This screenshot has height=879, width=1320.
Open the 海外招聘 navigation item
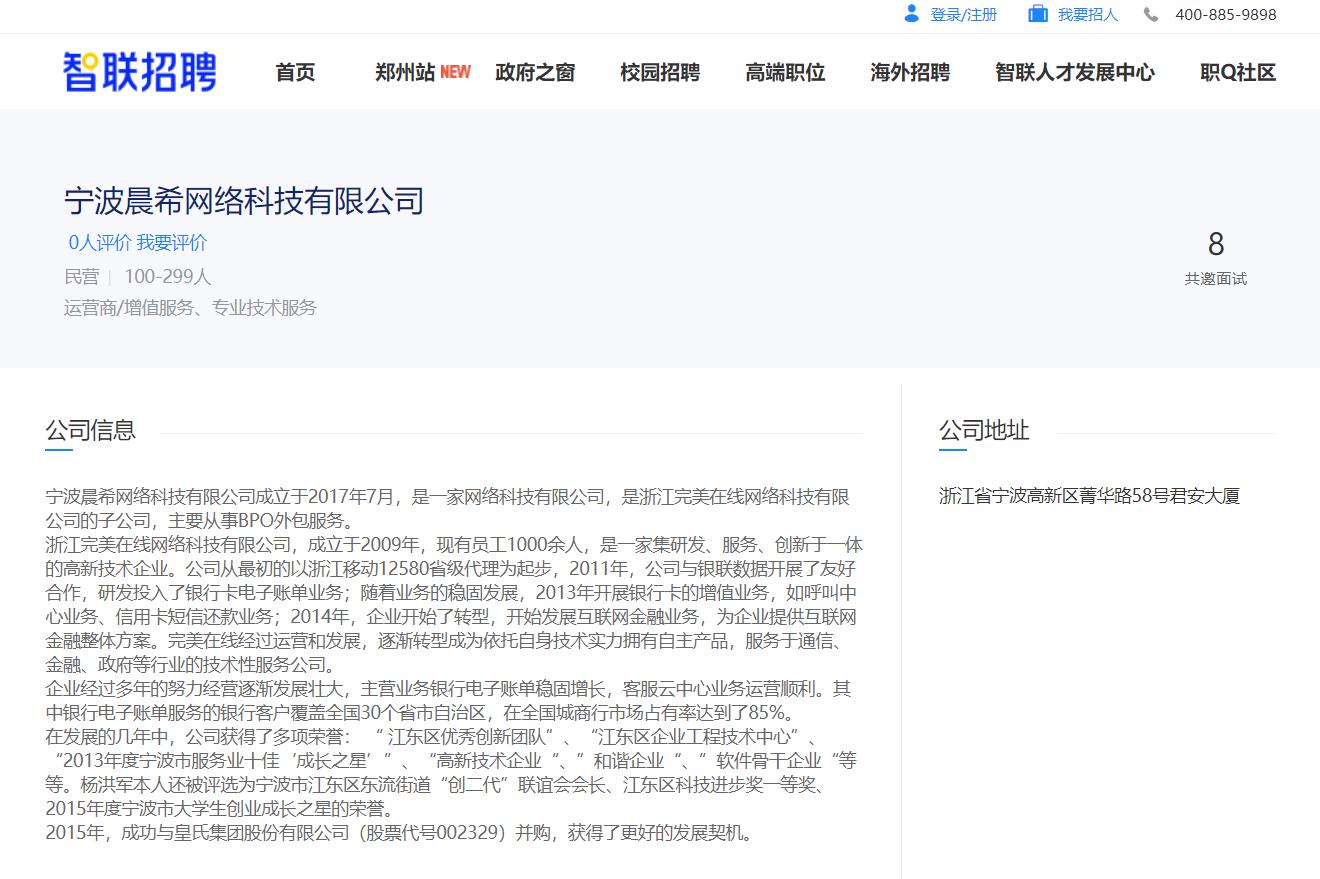[910, 72]
